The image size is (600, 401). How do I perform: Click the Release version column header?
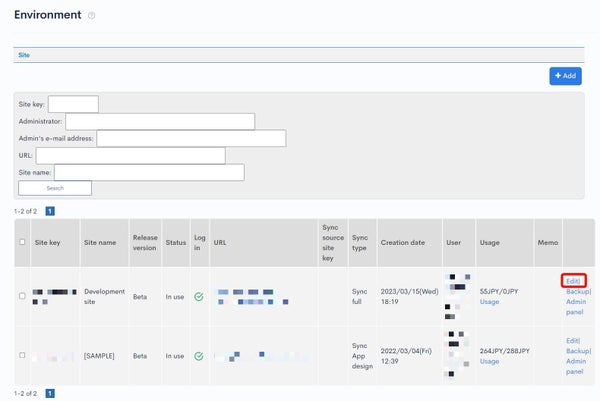click(x=145, y=243)
